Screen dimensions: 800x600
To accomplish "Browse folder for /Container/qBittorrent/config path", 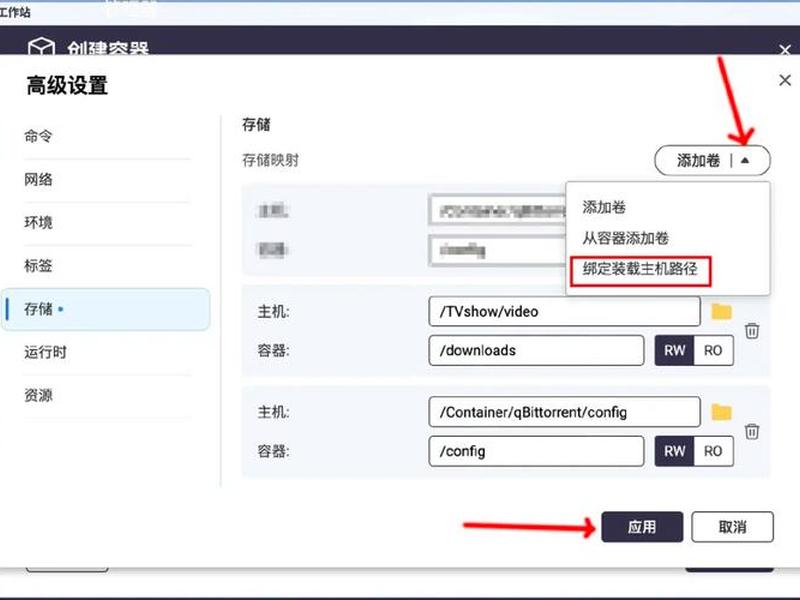I will coord(721,412).
